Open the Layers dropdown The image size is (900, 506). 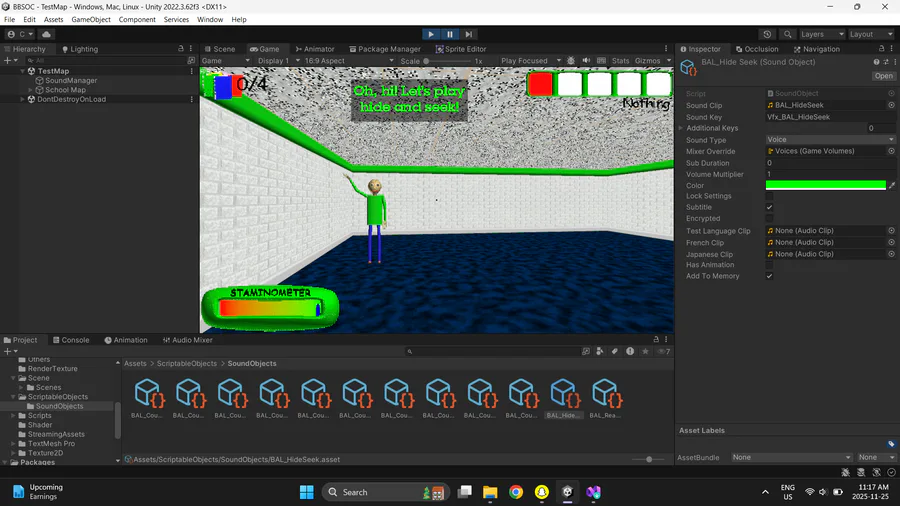coord(821,34)
